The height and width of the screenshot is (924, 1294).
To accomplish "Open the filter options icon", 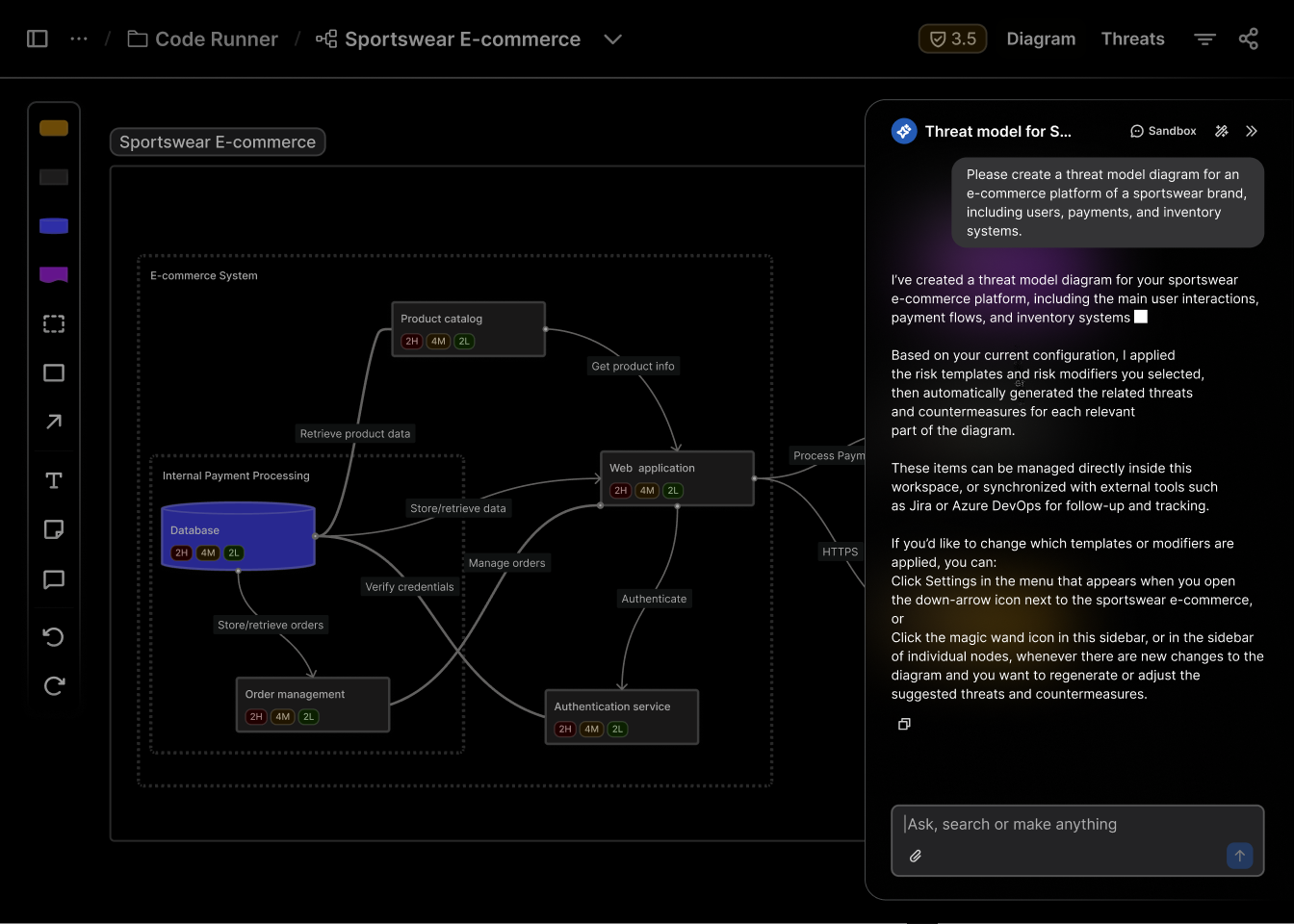I will (1204, 38).
